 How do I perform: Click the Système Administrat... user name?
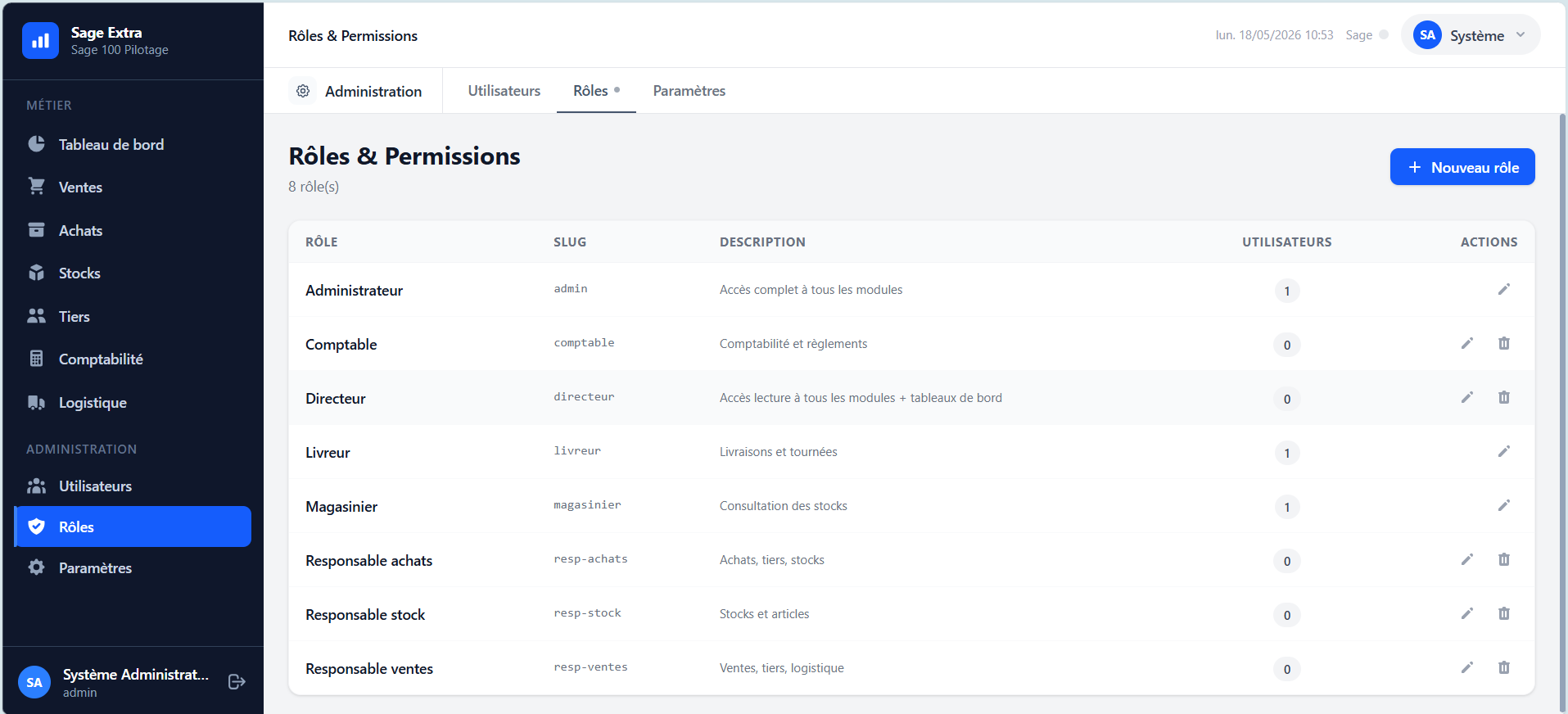click(136, 674)
